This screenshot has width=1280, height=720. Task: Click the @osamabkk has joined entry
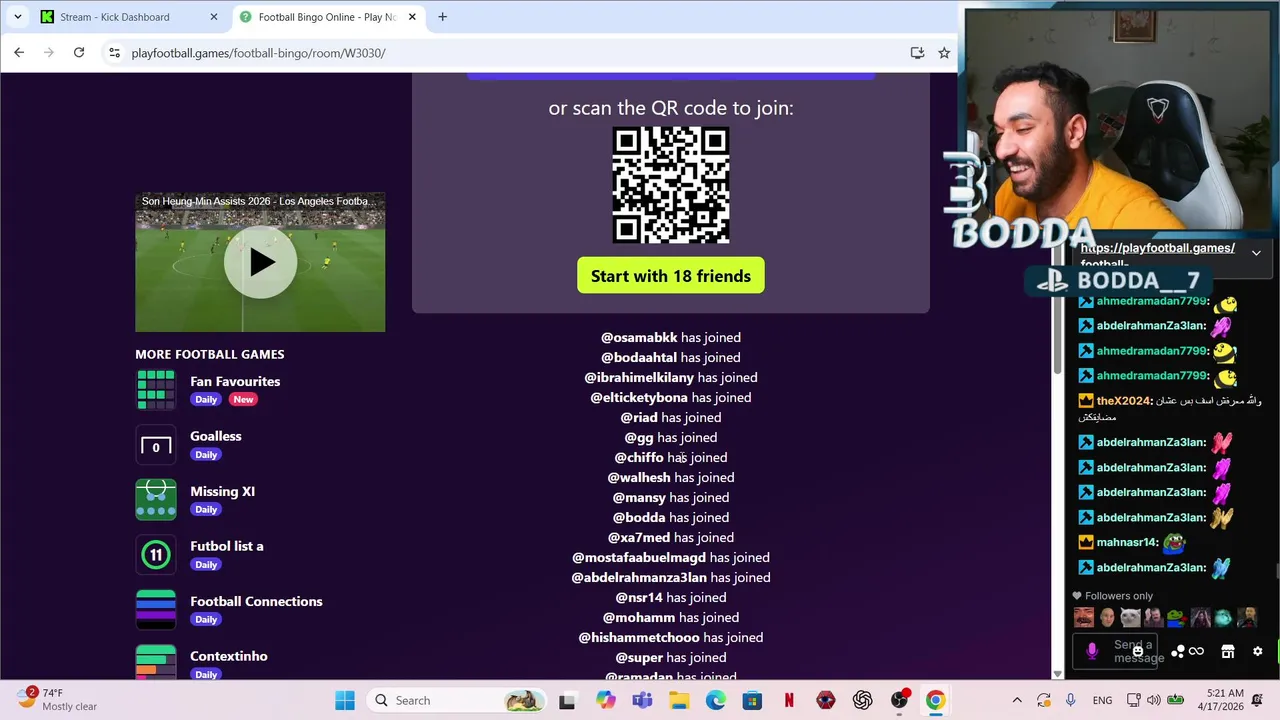coord(671,337)
